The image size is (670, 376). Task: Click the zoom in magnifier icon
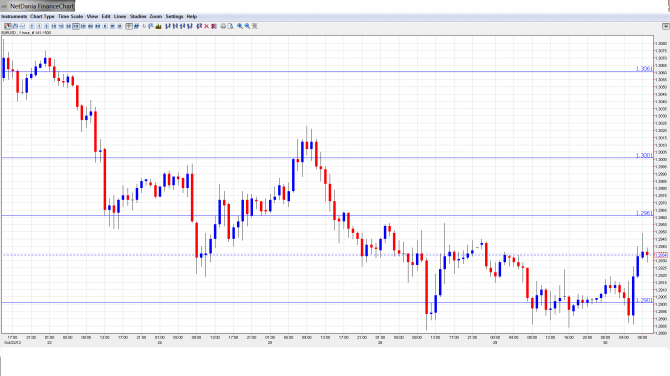pos(240,26)
